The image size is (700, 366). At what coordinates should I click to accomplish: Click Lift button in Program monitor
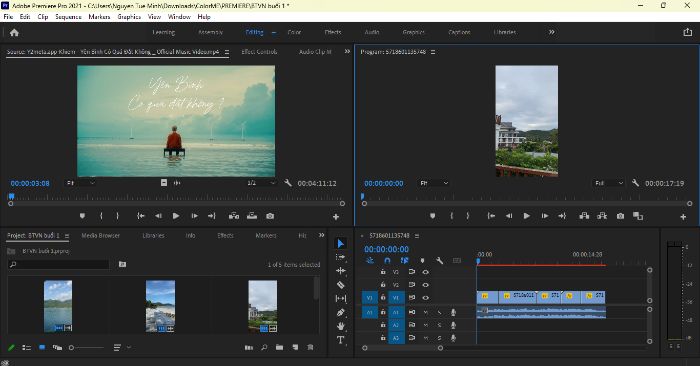point(584,216)
